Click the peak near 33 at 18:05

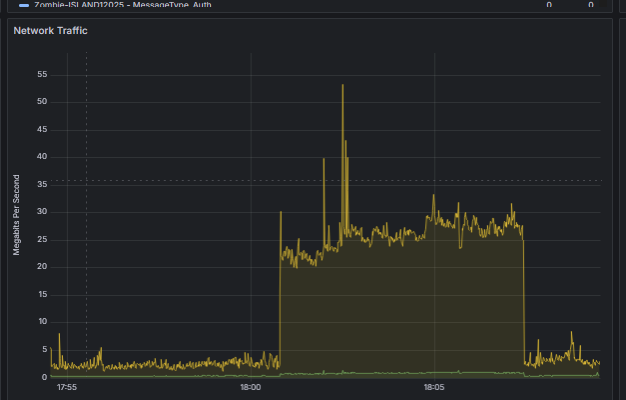point(434,196)
